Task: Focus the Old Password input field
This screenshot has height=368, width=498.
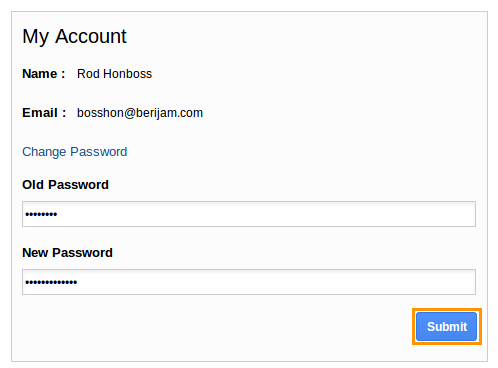Action: point(249,214)
